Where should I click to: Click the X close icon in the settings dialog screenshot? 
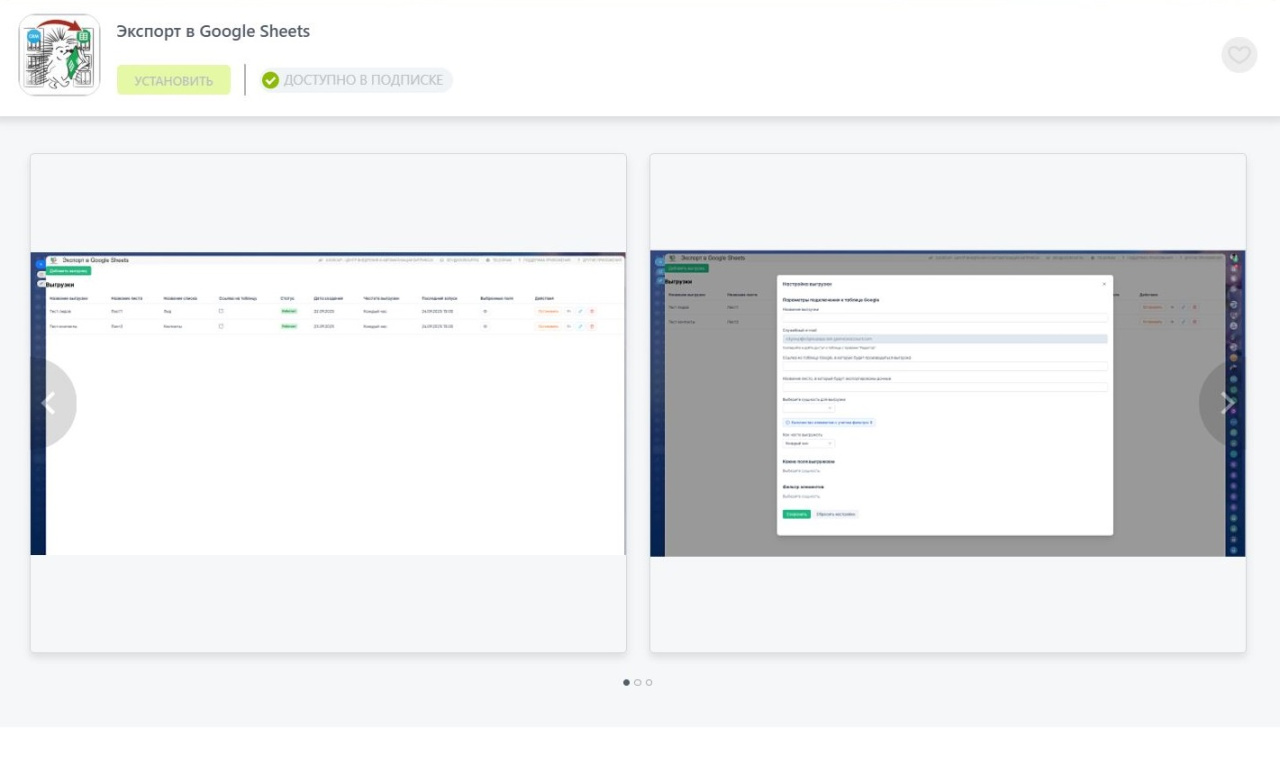pos(1104,284)
